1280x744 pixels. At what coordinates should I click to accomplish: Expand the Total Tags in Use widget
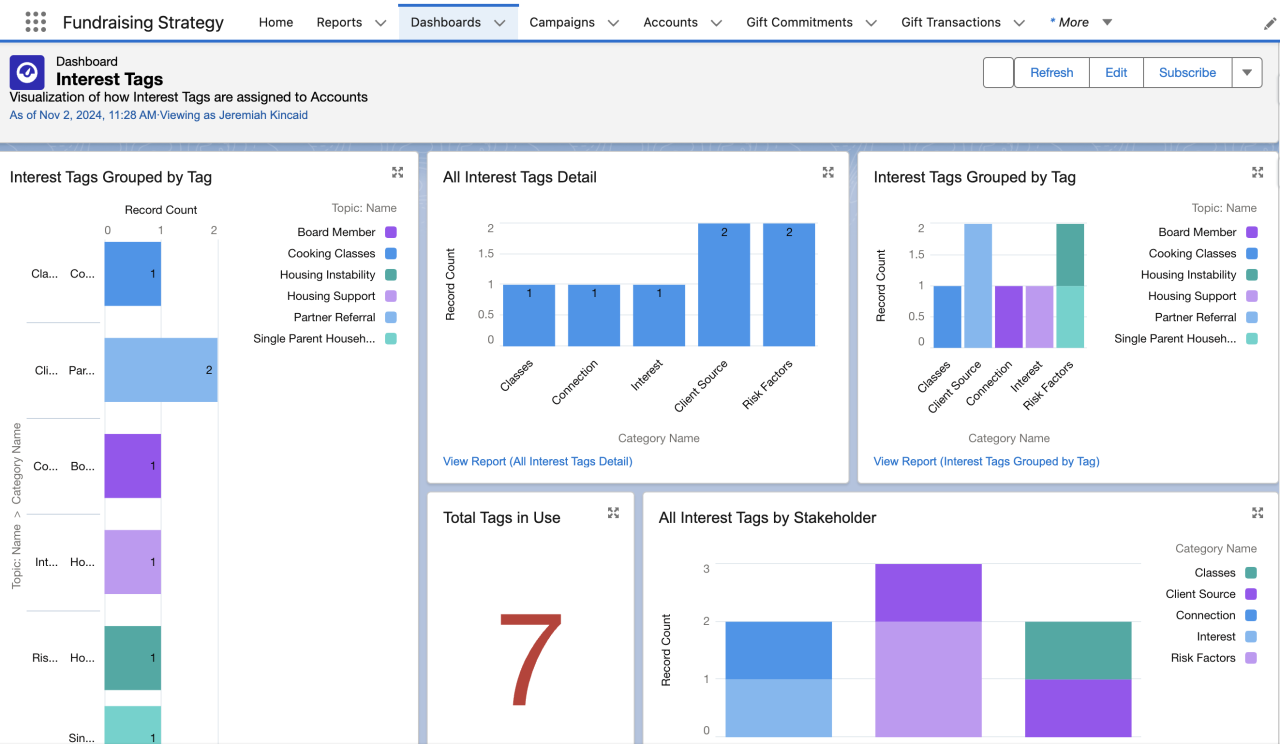pos(613,513)
